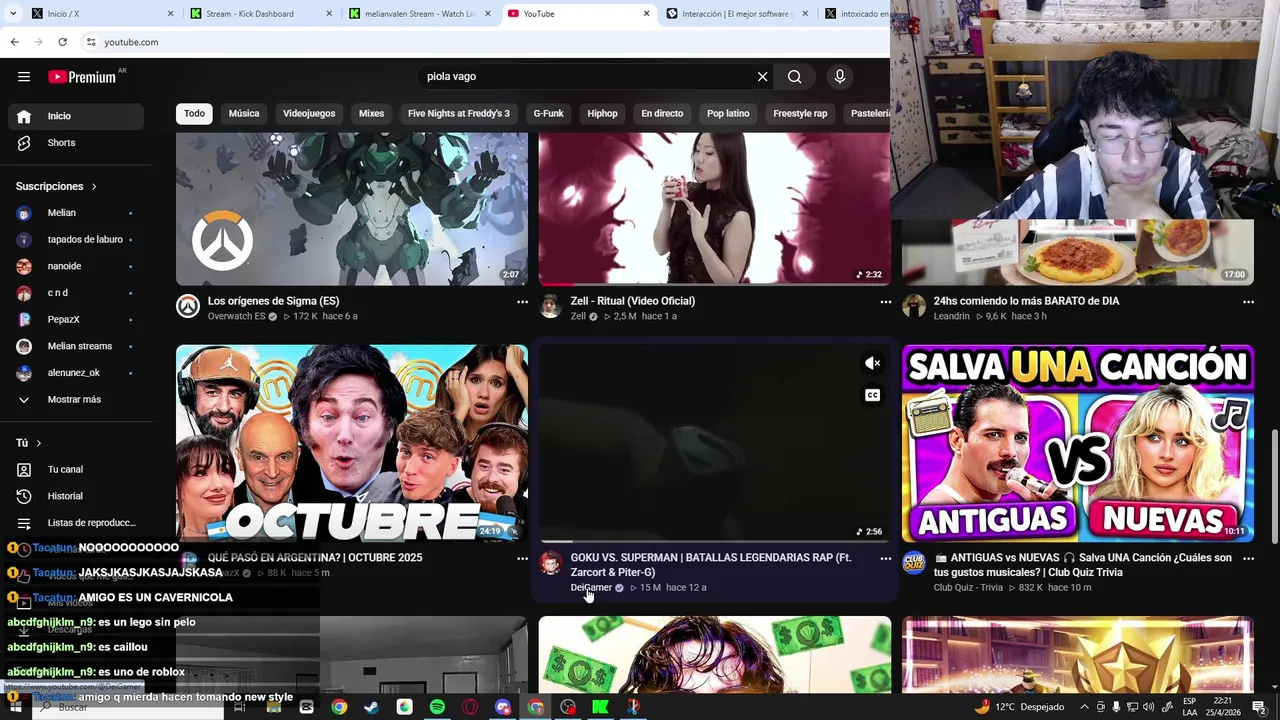This screenshot has width=1280, height=720.
Task: Open Listas de reproducción in the sidebar
Action: point(76,523)
